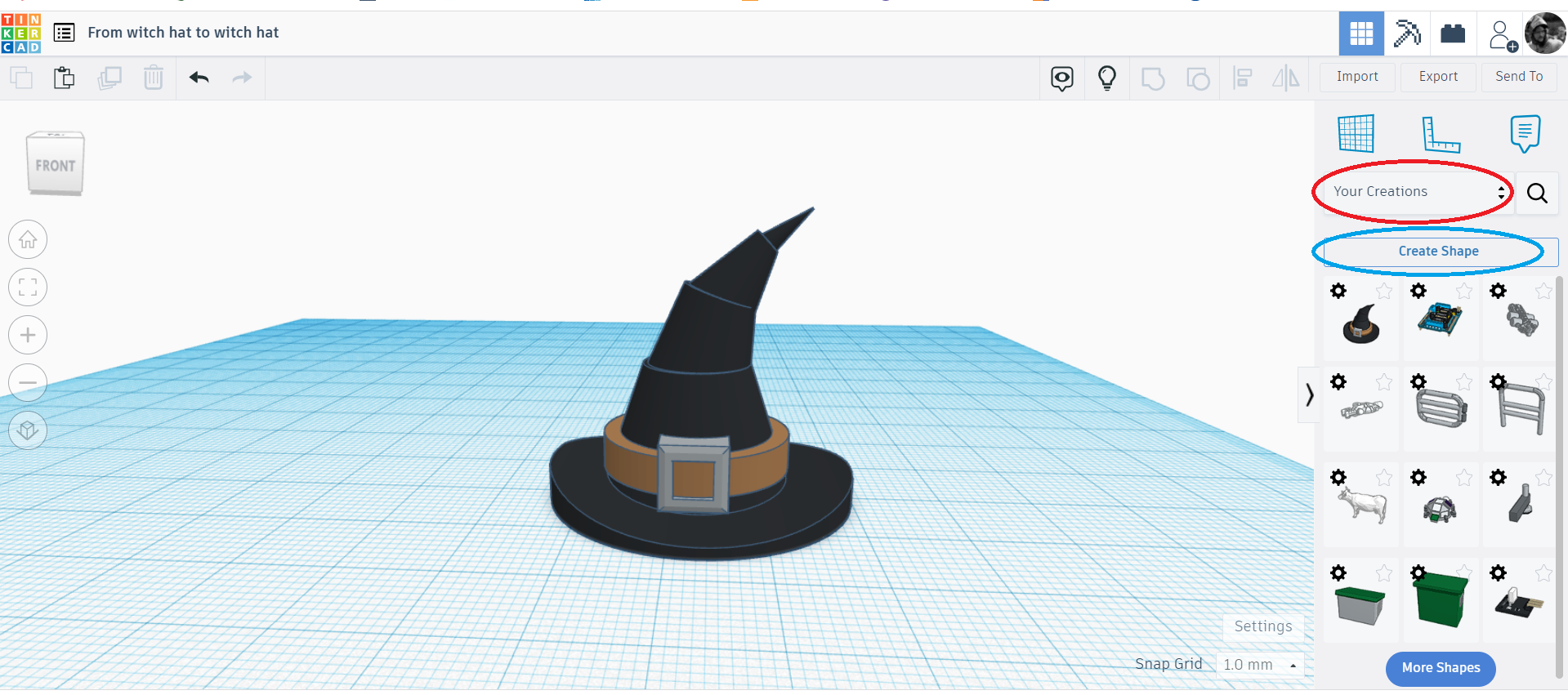Undo the last action
The width and height of the screenshot is (1568, 695).
(x=199, y=78)
